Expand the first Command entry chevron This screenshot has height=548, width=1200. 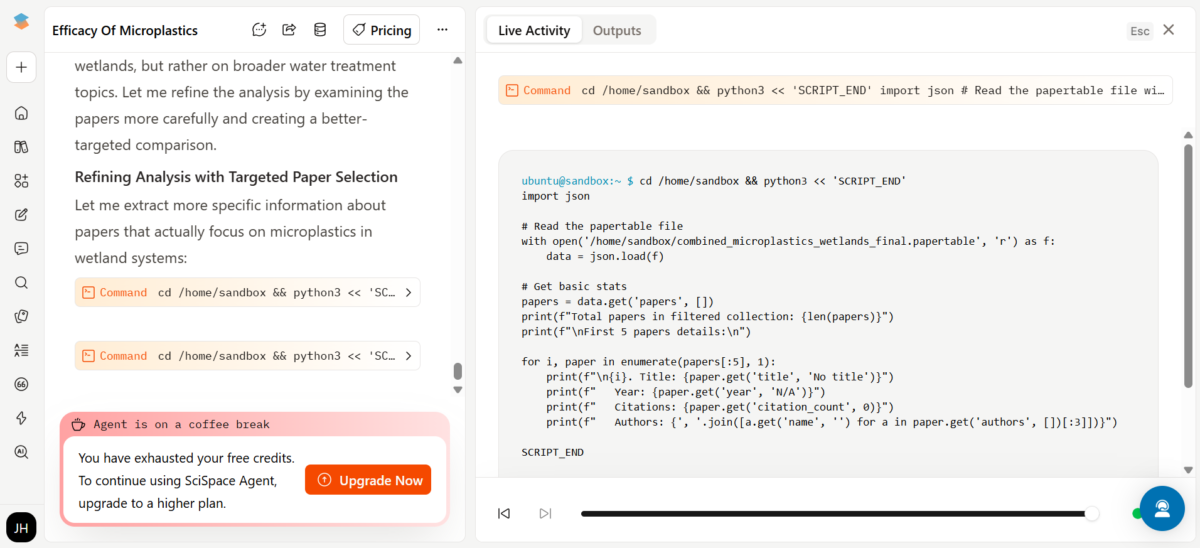tap(408, 293)
